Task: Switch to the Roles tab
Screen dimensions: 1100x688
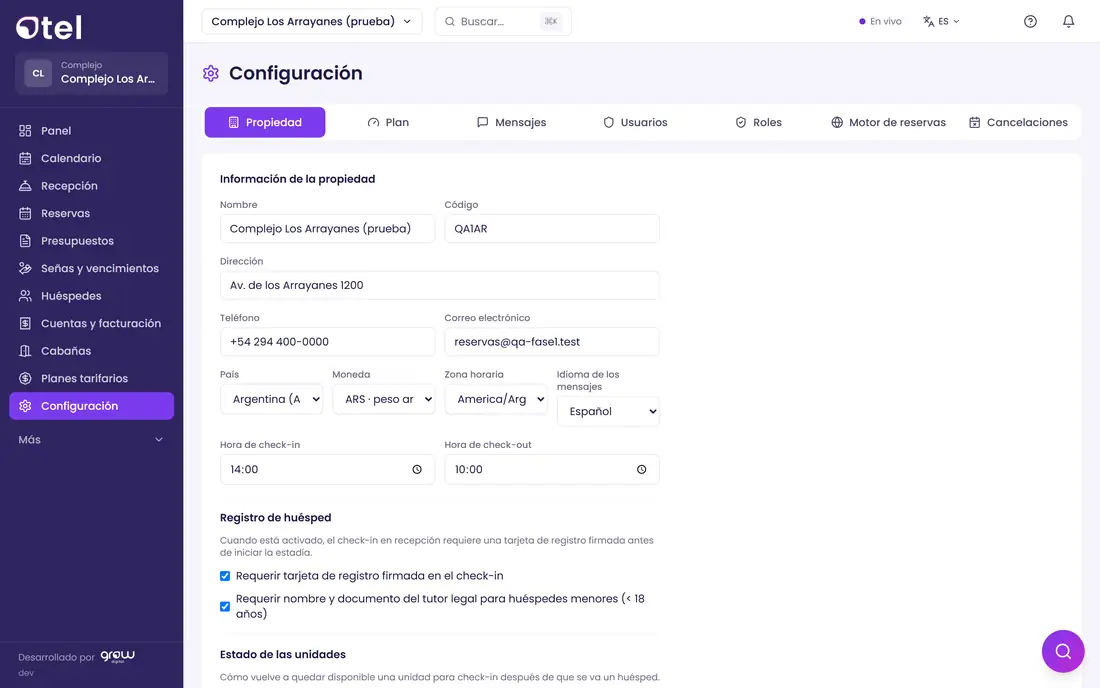Action: tap(758, 122)
